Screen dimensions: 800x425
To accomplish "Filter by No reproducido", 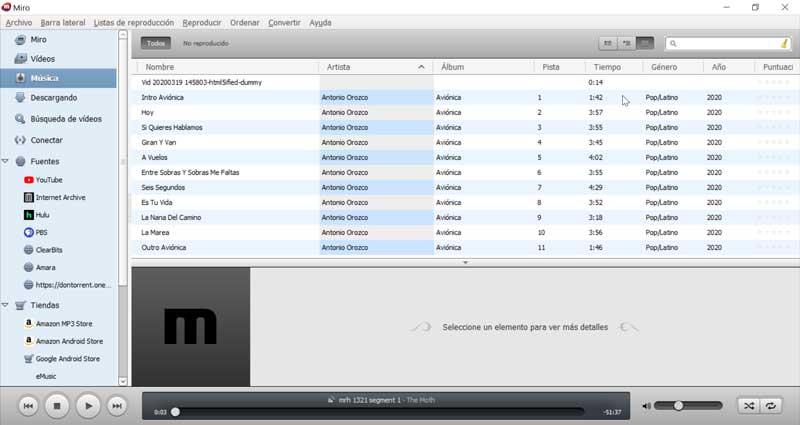I will [206, 43].
